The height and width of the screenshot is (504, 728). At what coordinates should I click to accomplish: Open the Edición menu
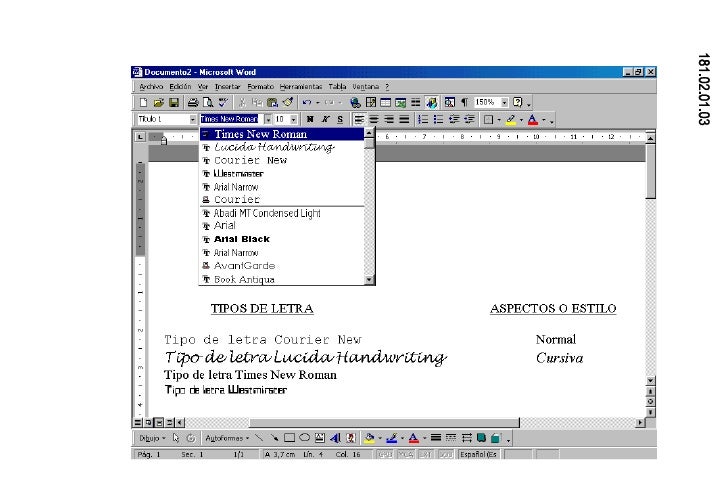click(180, 87)
